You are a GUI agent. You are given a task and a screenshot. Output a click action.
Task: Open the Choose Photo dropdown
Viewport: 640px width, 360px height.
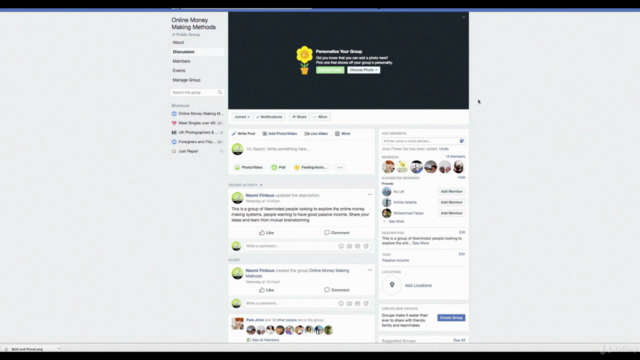point(364,70)
